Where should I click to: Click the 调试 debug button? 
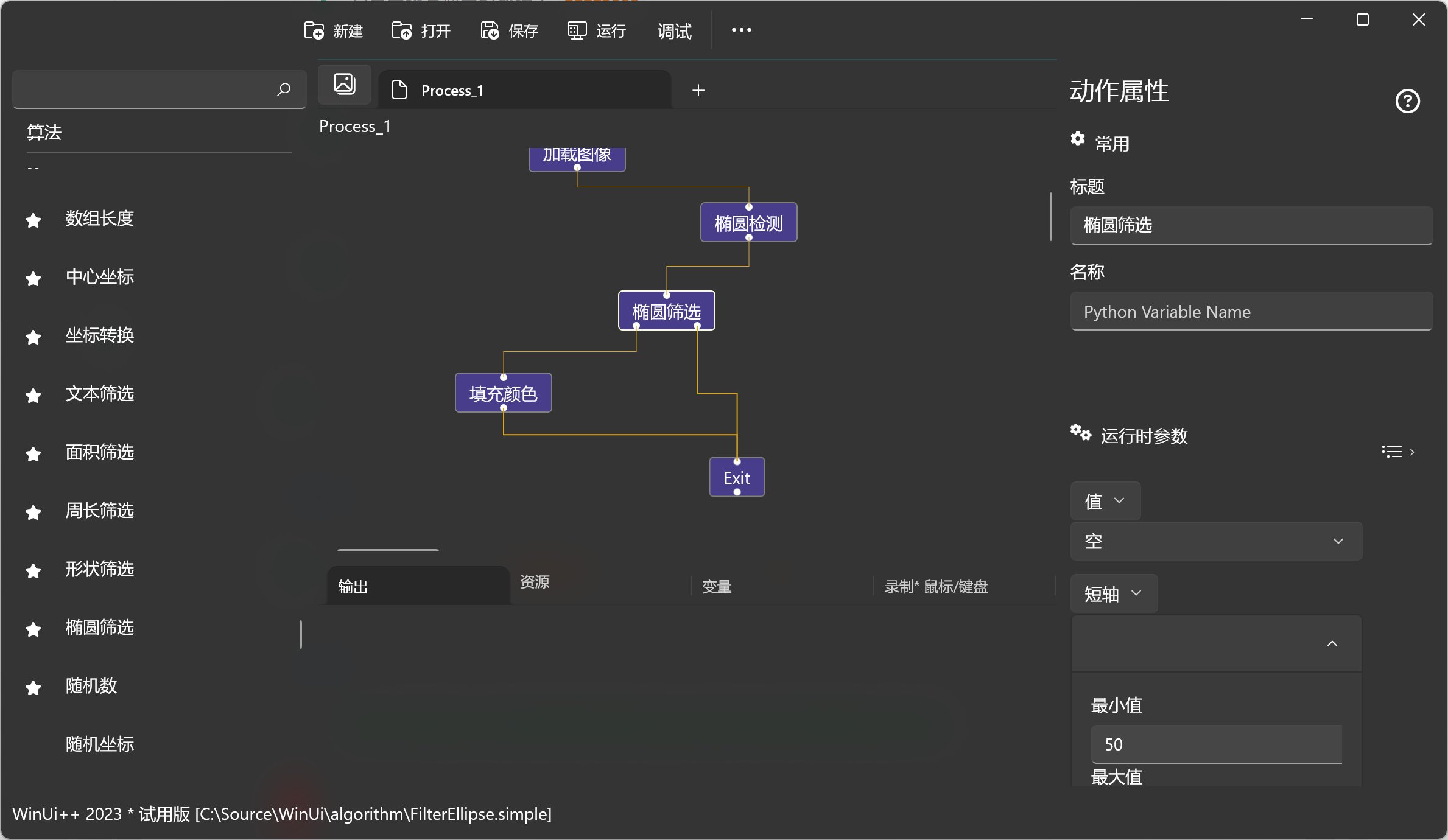[x=674, y=30]
